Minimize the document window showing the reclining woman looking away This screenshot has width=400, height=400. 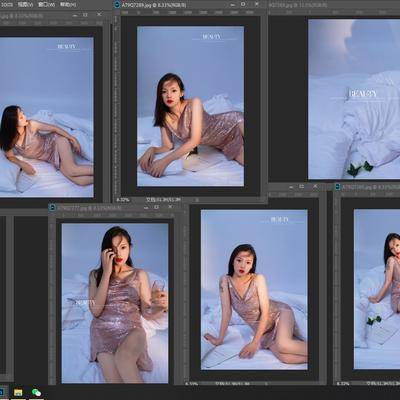[75, 15]
